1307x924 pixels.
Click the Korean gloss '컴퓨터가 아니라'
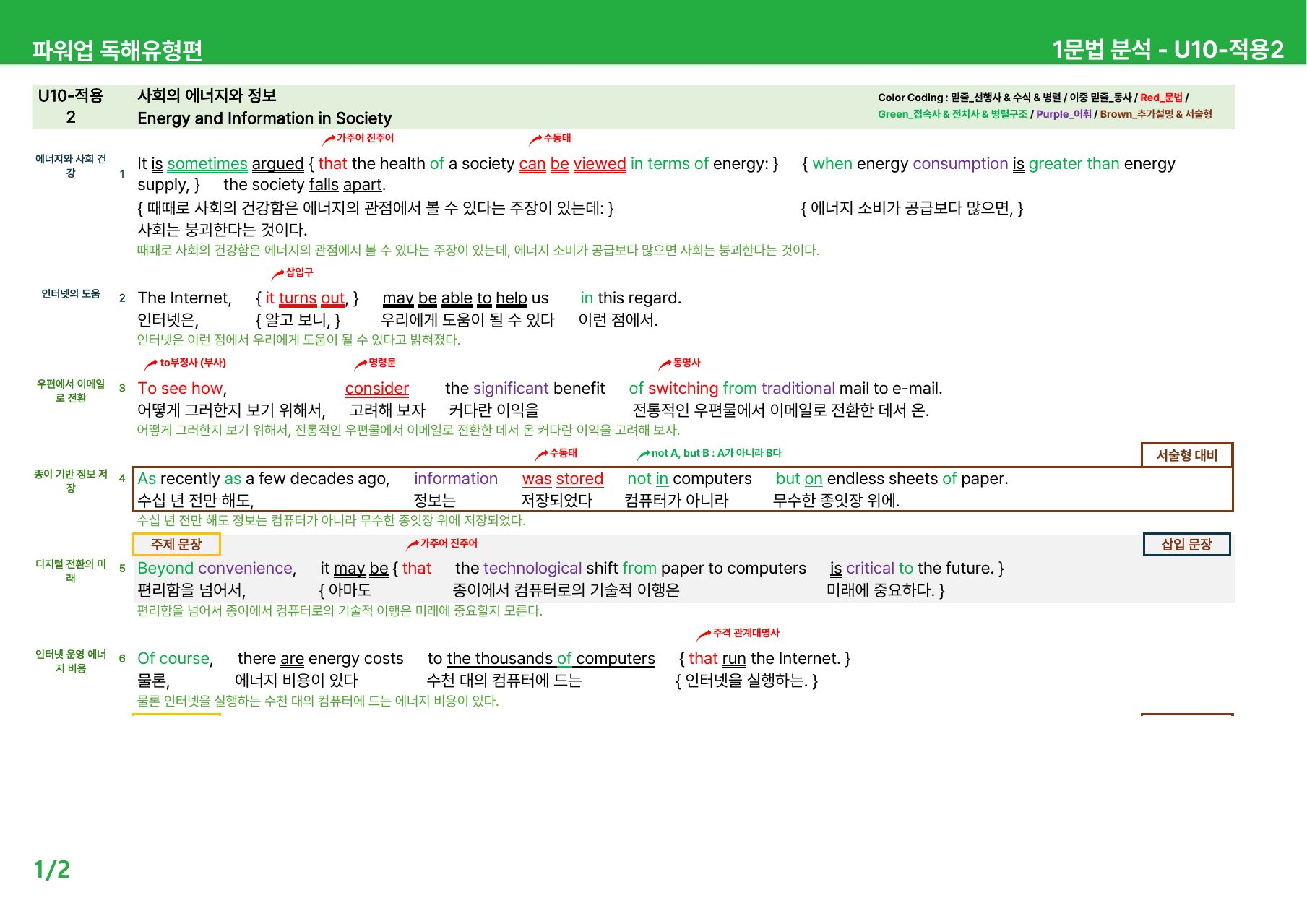677,500
